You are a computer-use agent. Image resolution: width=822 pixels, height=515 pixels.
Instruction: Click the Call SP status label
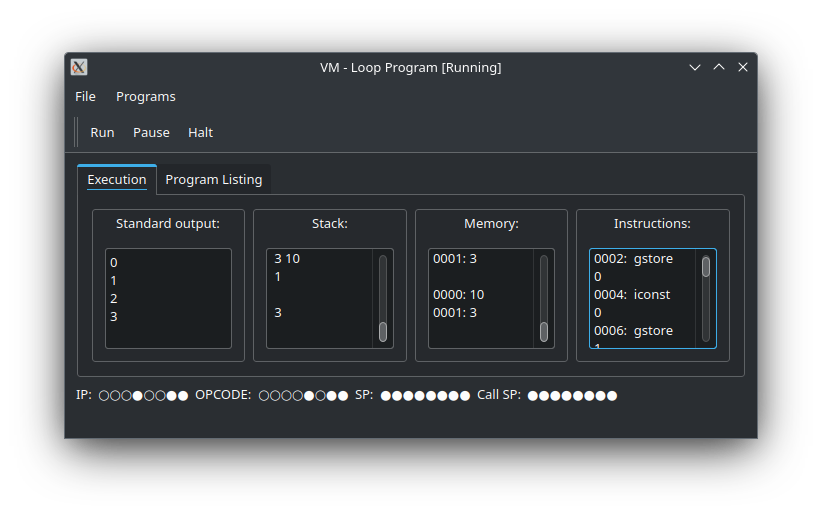pyautogui.click(x=499, y=395)
